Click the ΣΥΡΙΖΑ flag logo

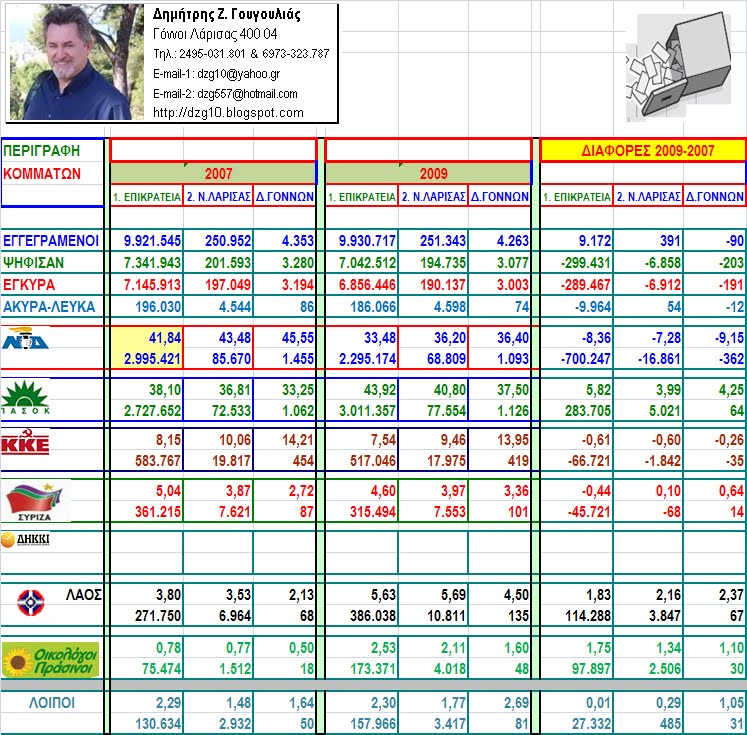click(35, 500)
